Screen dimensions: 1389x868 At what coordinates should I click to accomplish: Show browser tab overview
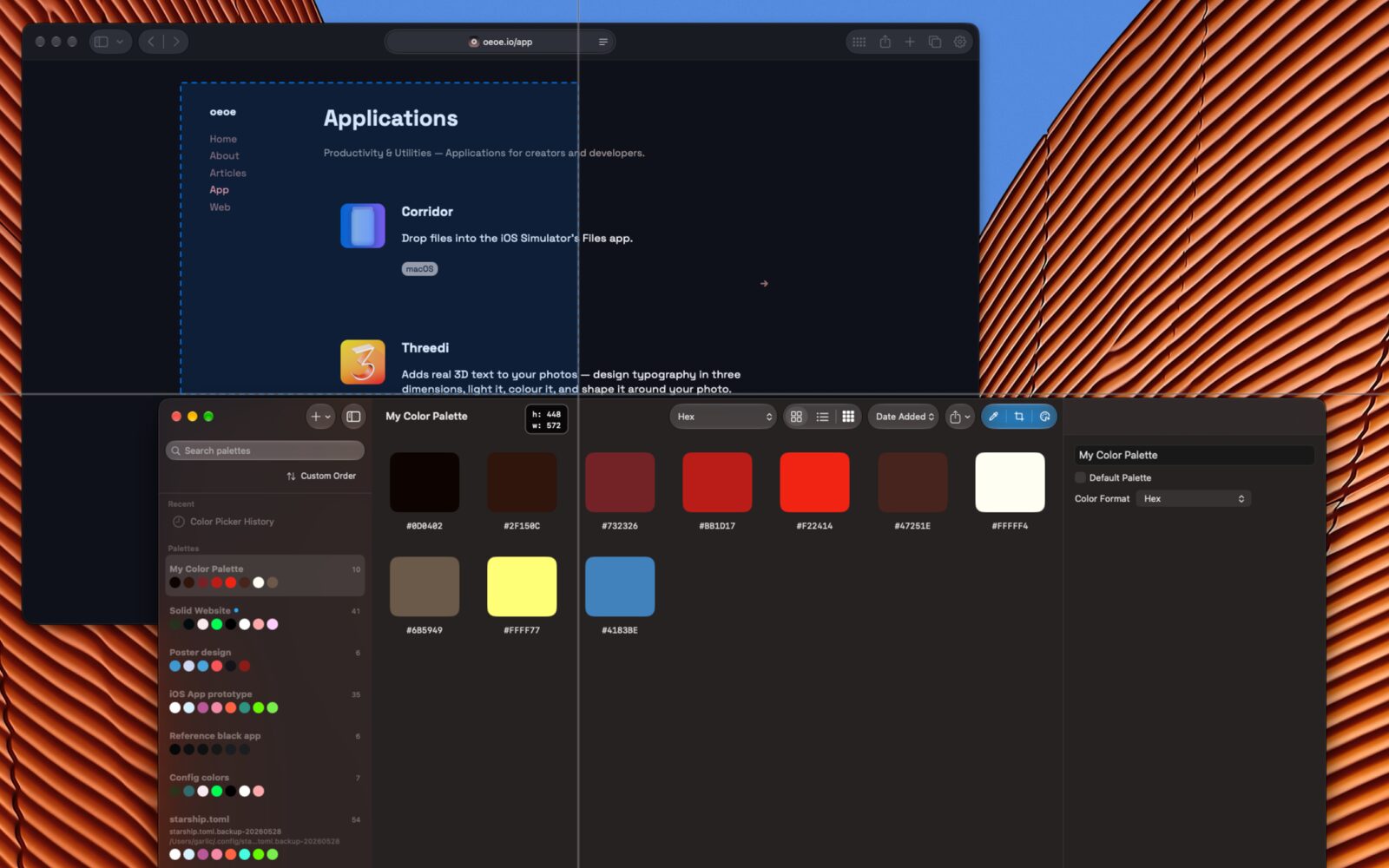[x=935, y=42]
